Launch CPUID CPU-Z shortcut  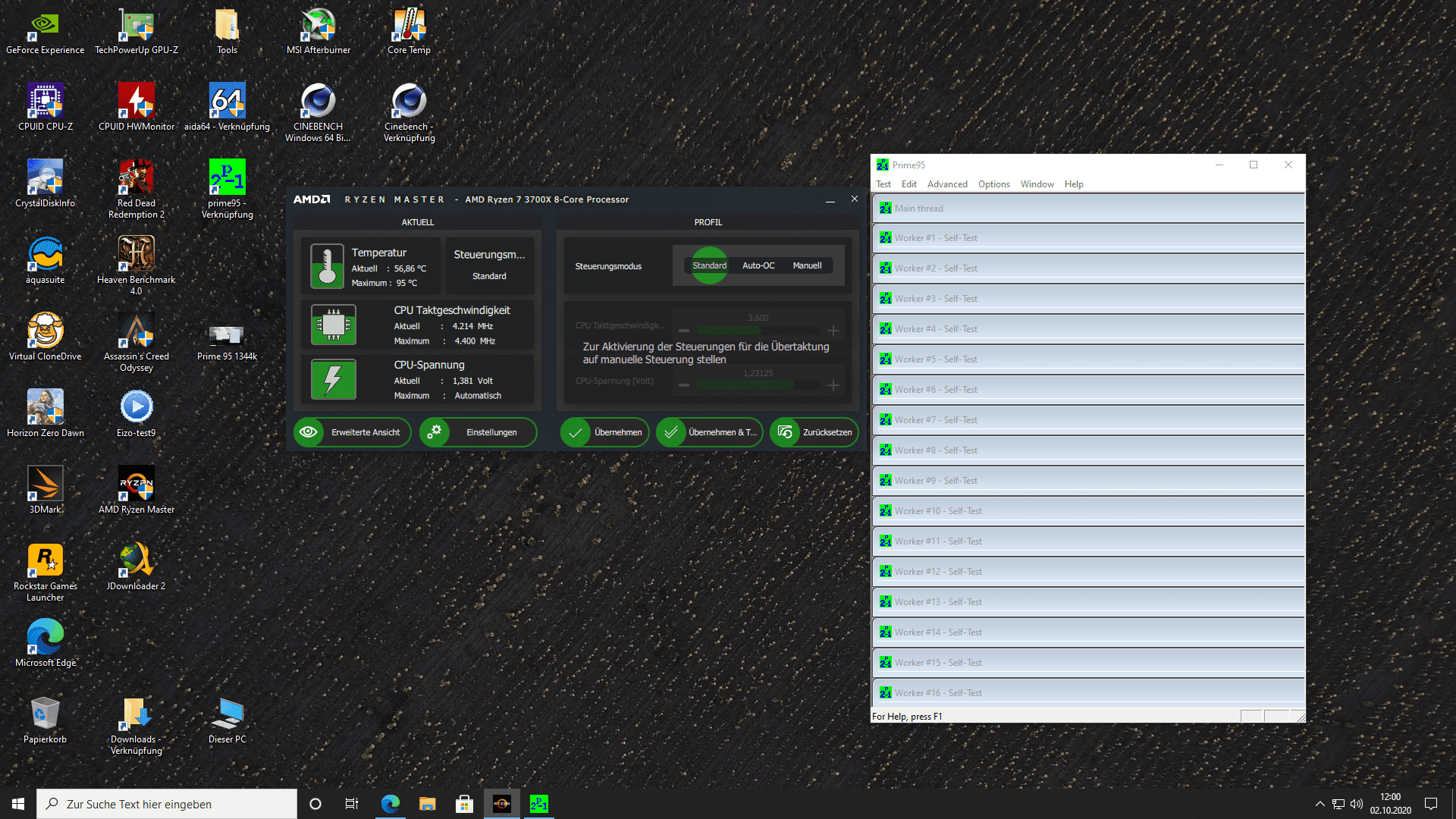[x=45, y=108]
